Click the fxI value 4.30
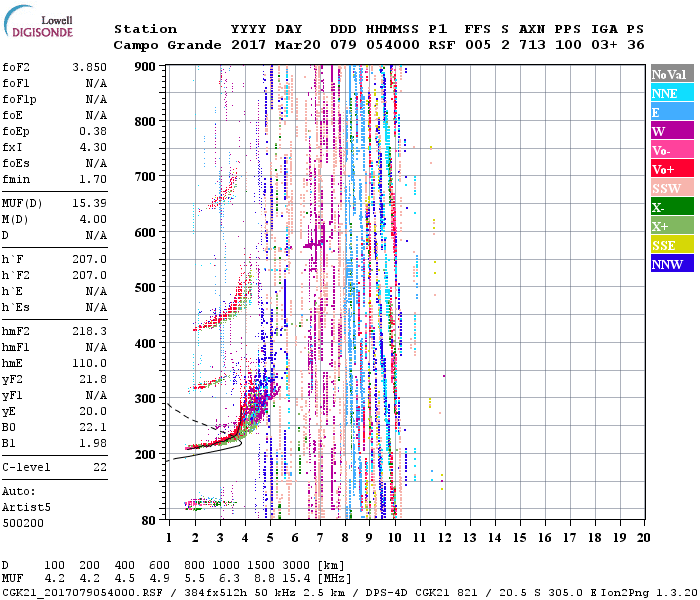 click(x=93, y=147)
